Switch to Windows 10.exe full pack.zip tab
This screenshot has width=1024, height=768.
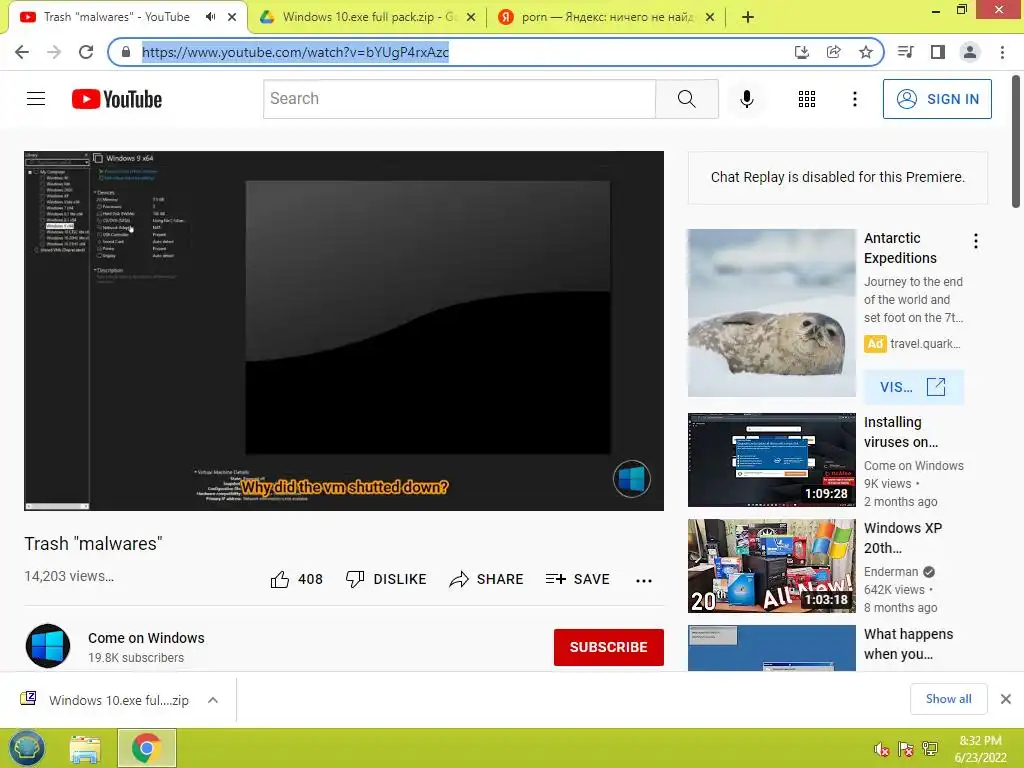coord(368,17)
